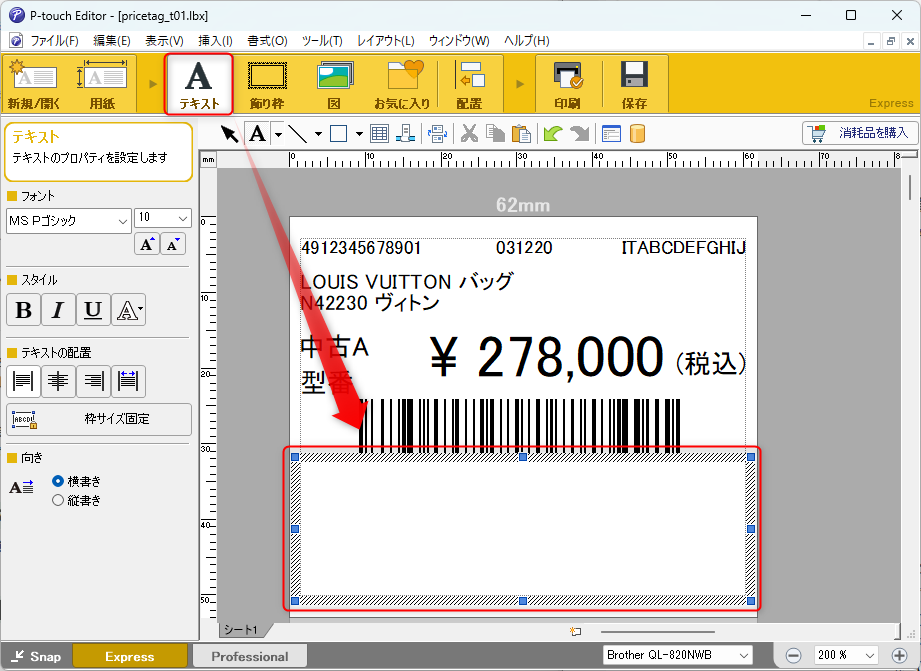Viewport: 921px width, 671px height.
Task: Select the テキスト (Text) tool in ribbon
Action: tap(199, 85)
